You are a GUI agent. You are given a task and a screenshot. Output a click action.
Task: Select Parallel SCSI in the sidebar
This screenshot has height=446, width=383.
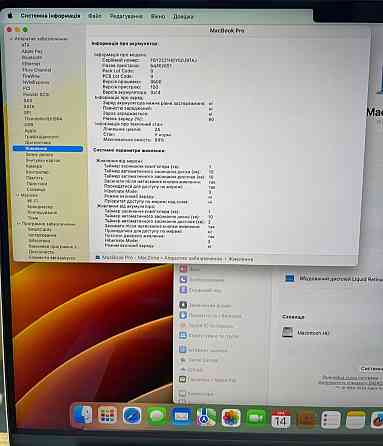pyautogui.click(x=36, y=94)
